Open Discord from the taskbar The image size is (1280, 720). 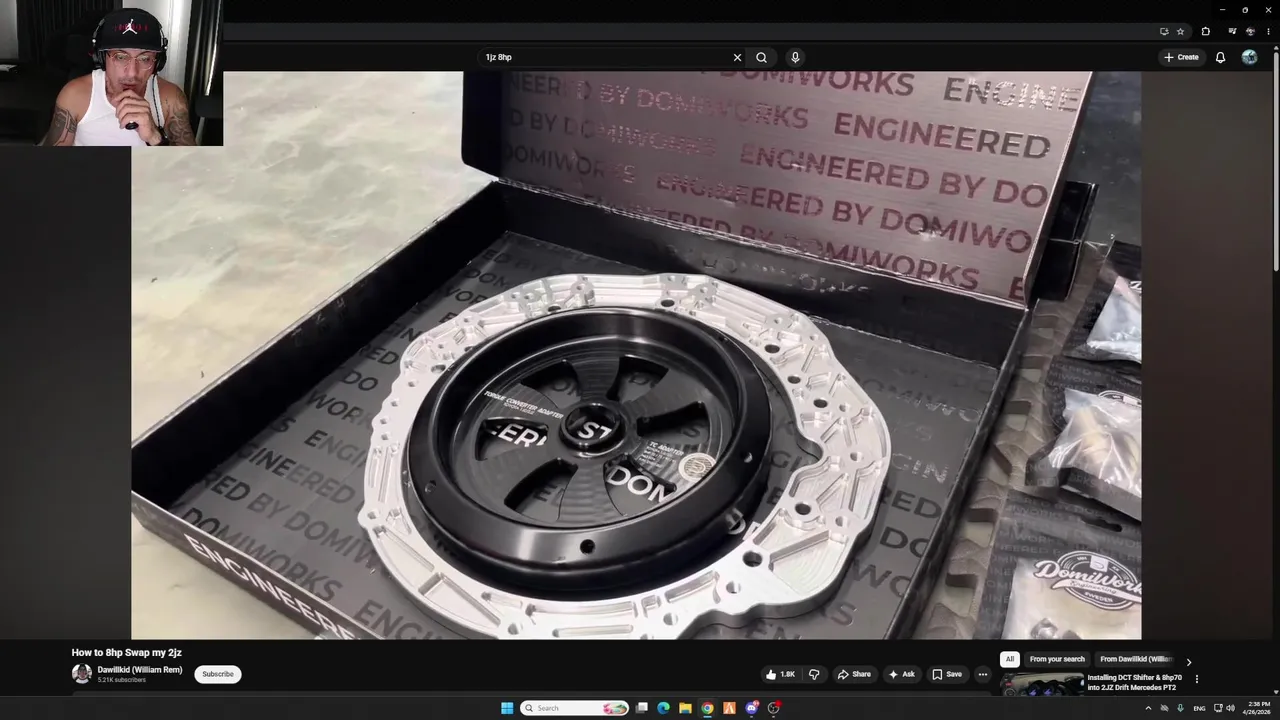tap(751, 708)
